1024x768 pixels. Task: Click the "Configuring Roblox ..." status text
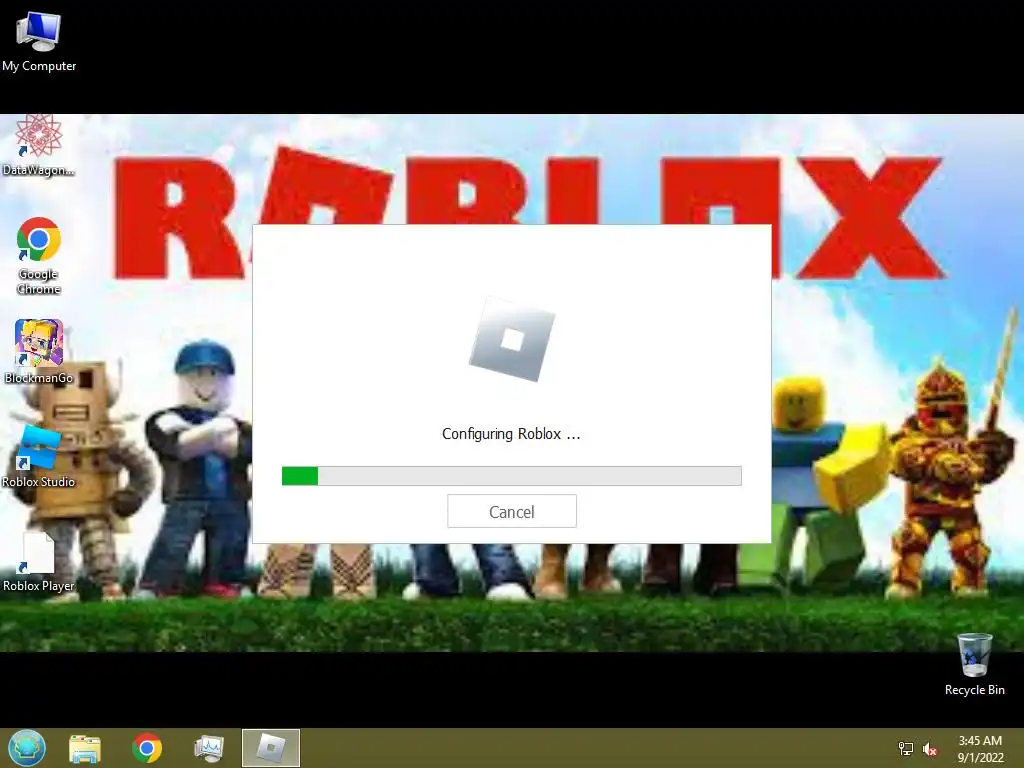point(511,434)
